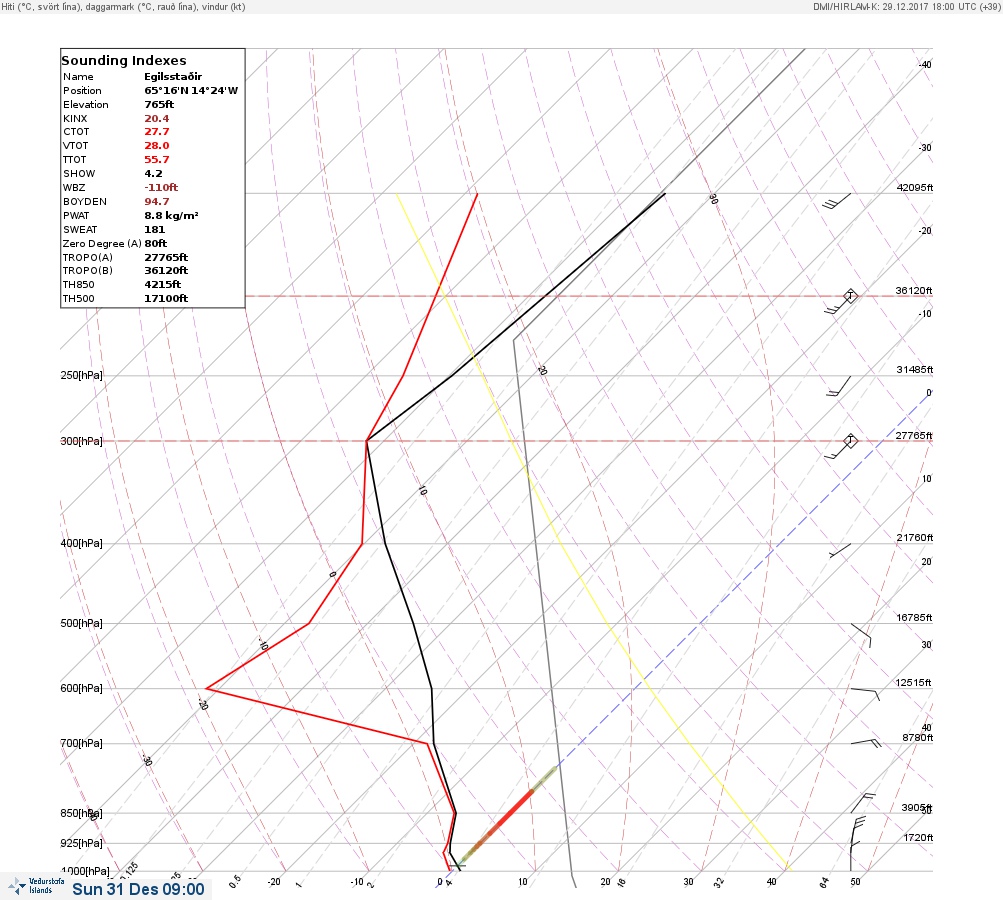Viewport: 1003px width, 900px height.
Task: Click the KINX value 20.4
Action: click(x=157, y=118)
